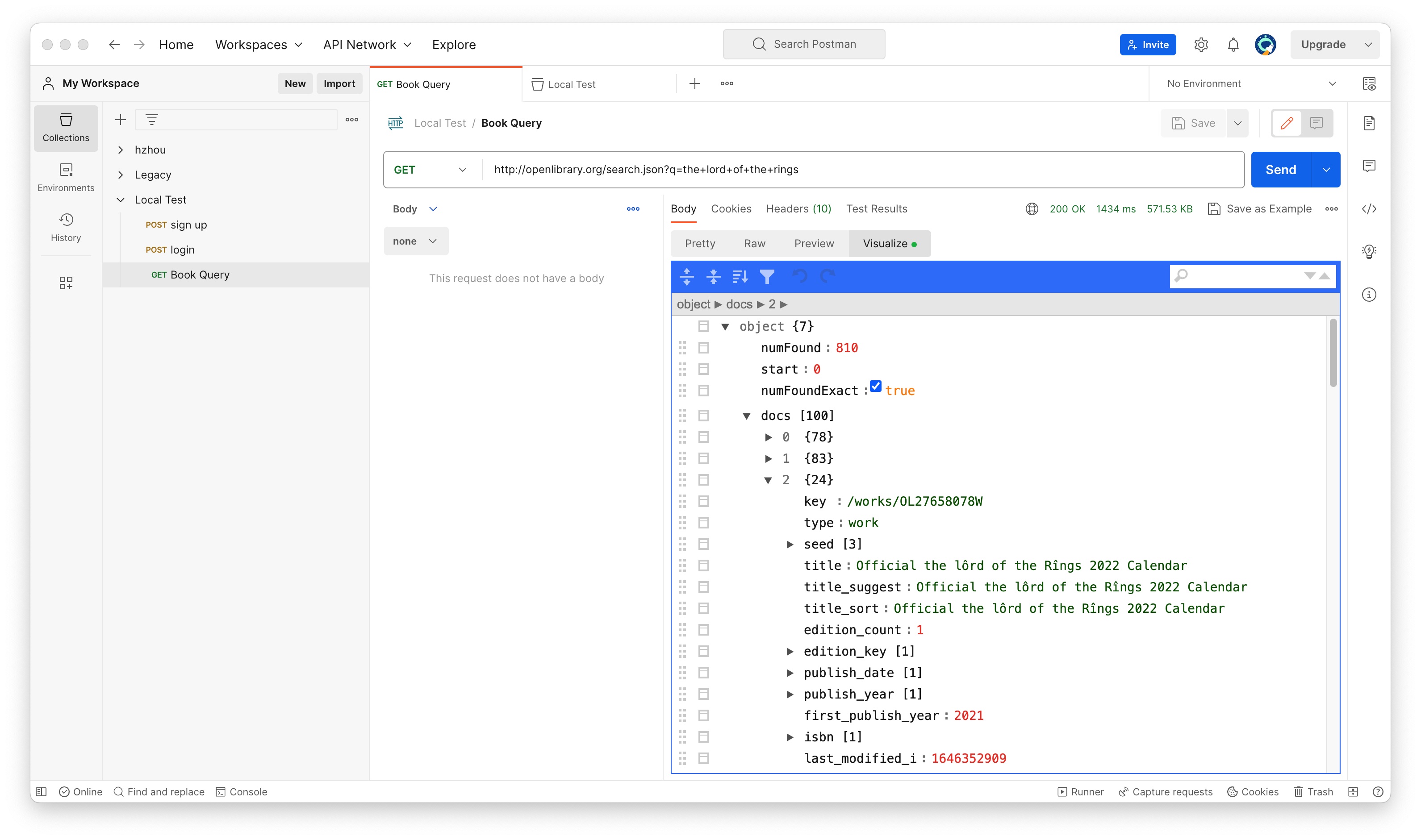Switch to the Pretty response view
Screen dimensions: 1421x840
click(699, 243)
